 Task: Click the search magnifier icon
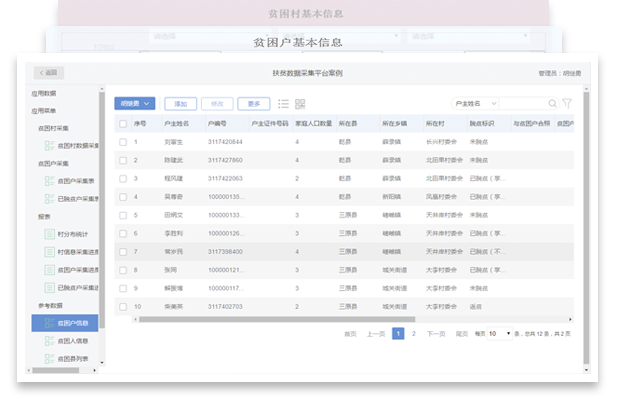552,104
